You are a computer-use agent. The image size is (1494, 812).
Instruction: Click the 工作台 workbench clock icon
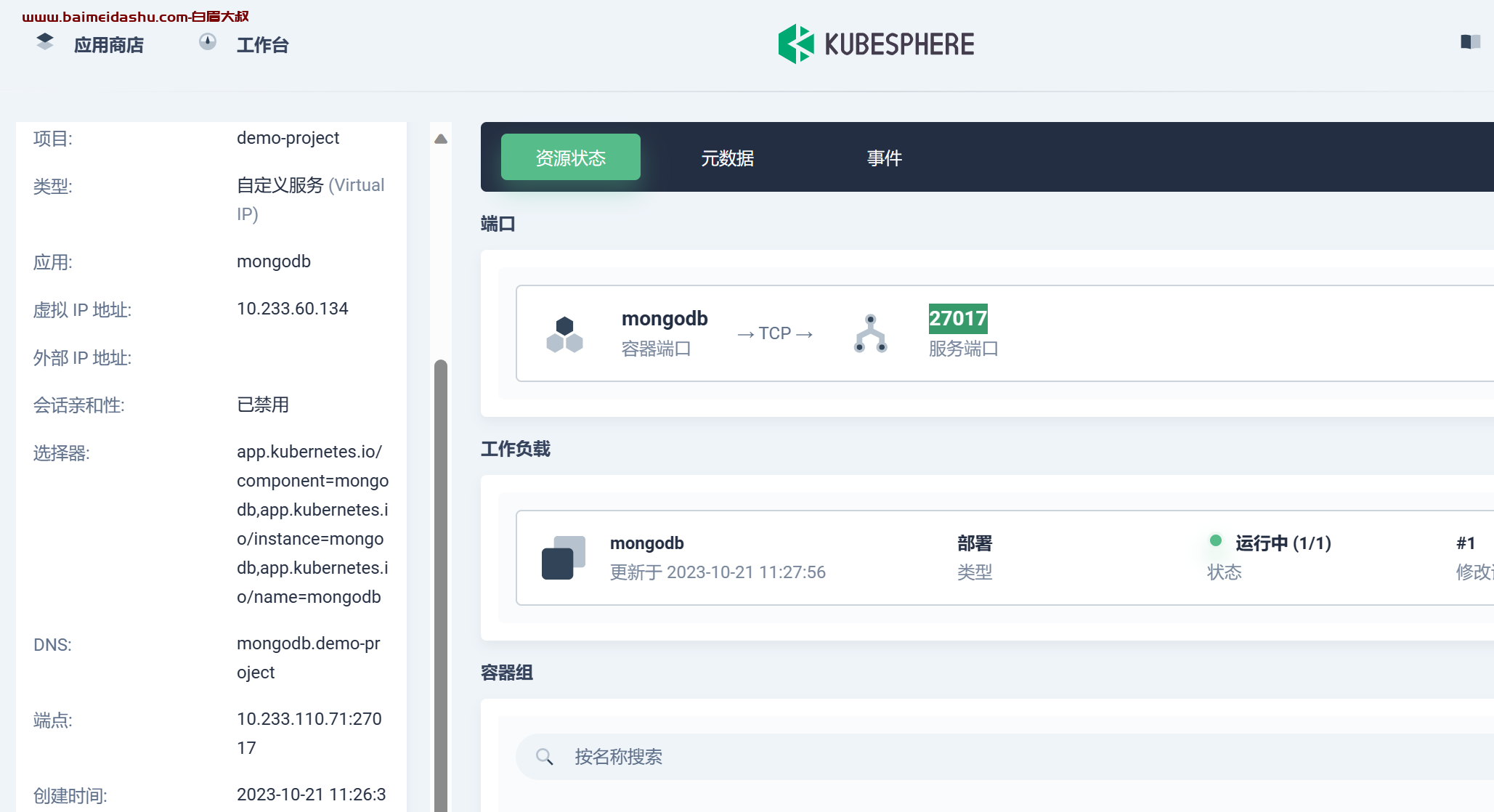[208, 41]
